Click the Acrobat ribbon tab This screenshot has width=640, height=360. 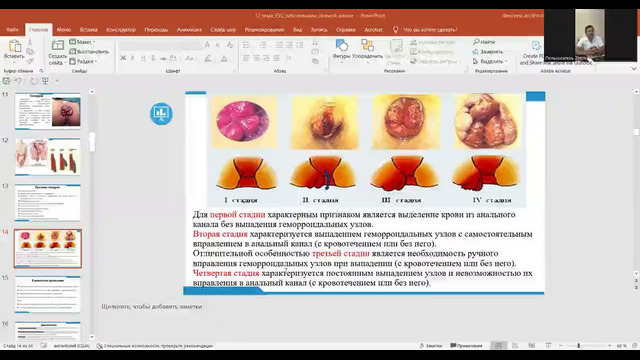[373, 29]
